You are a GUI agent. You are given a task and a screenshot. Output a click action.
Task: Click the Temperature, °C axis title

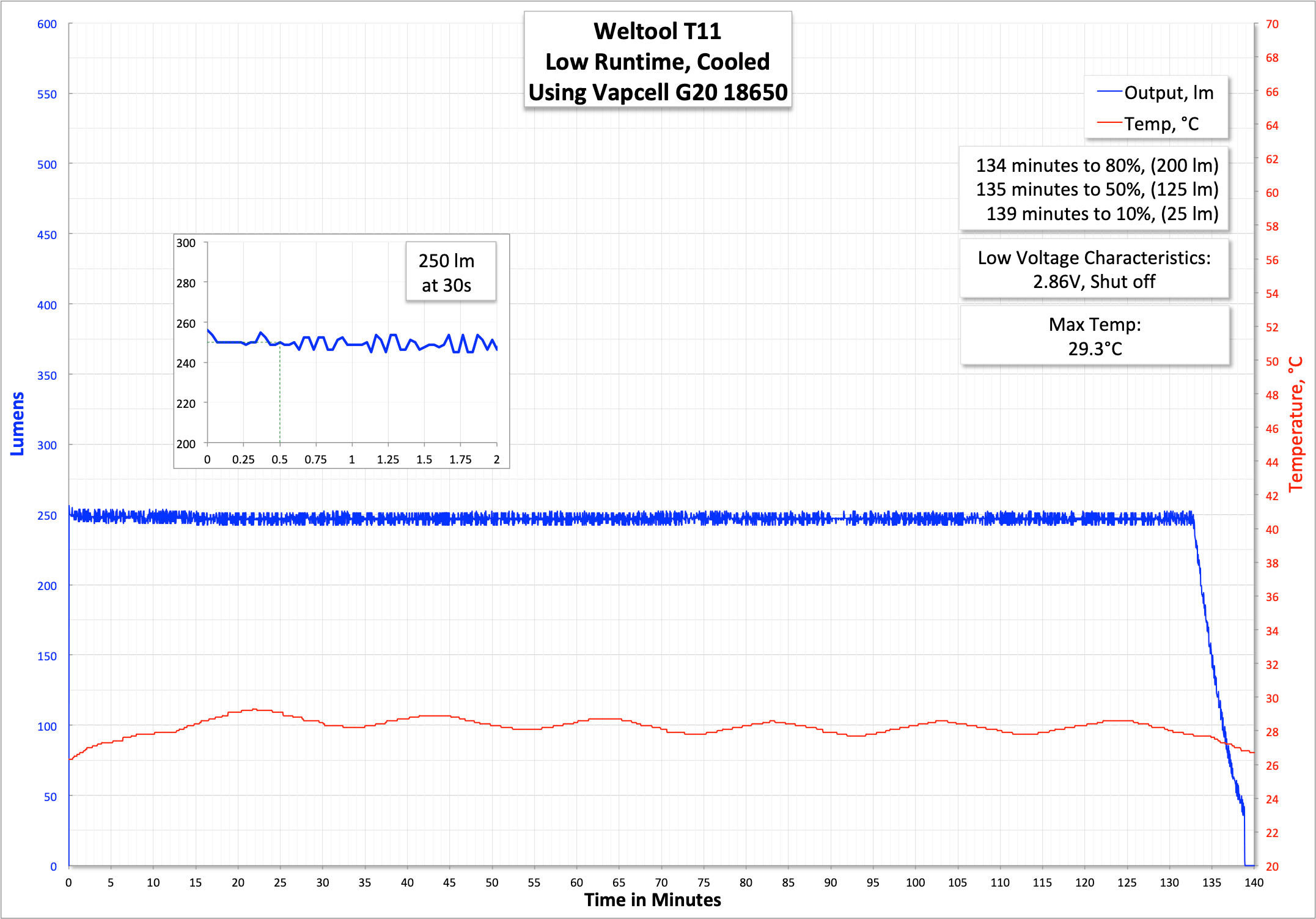tap(1295, 424)
